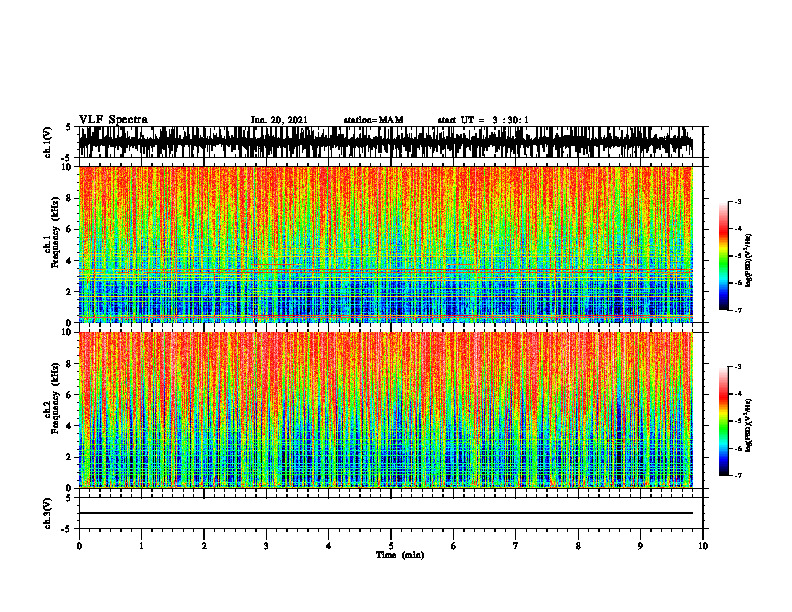The image size is (792, 612).
Task: Click time axis tick label "3"
Action: pos(266,546)
